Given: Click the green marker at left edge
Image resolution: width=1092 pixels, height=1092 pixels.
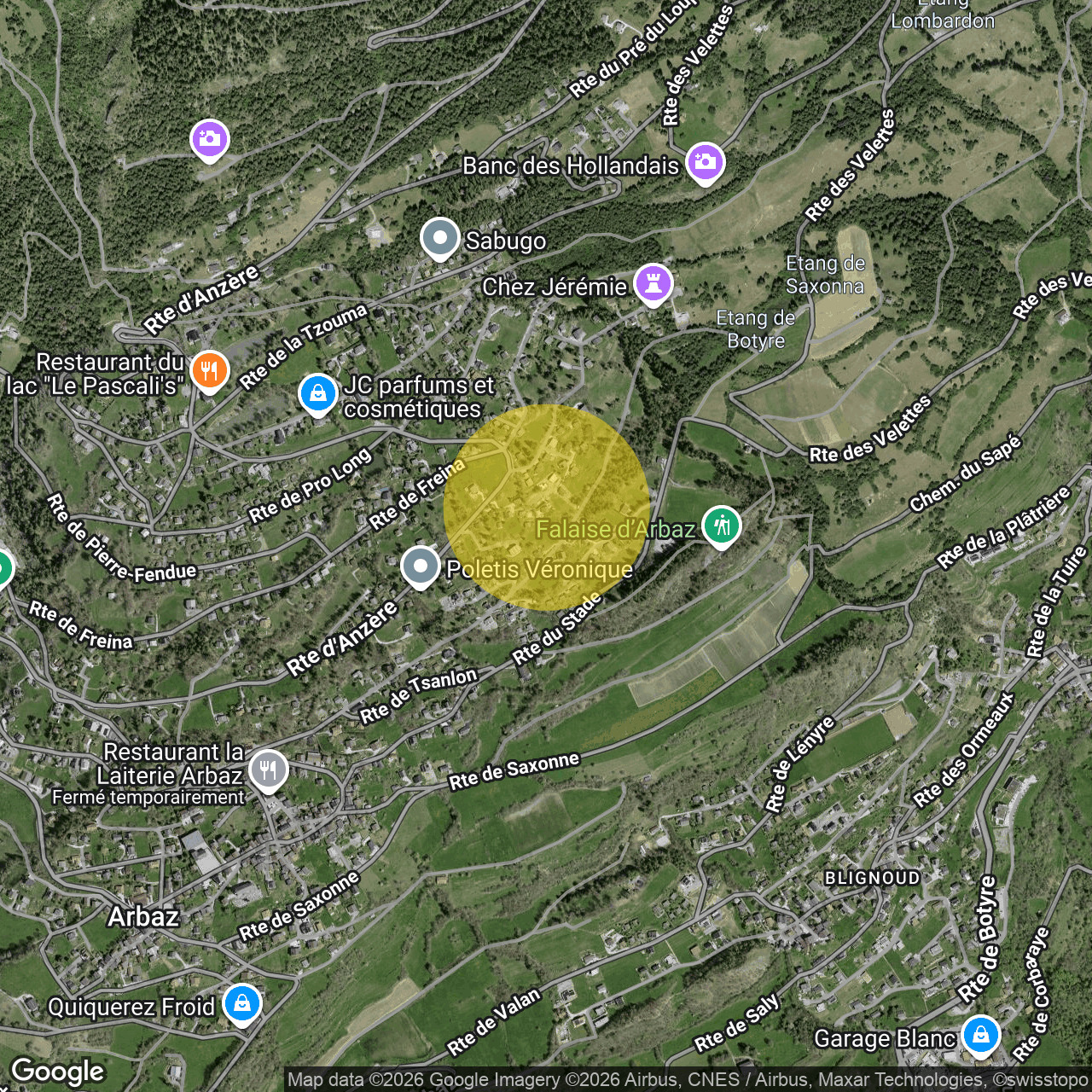Looking at the screenshot, I should point(3,568).
